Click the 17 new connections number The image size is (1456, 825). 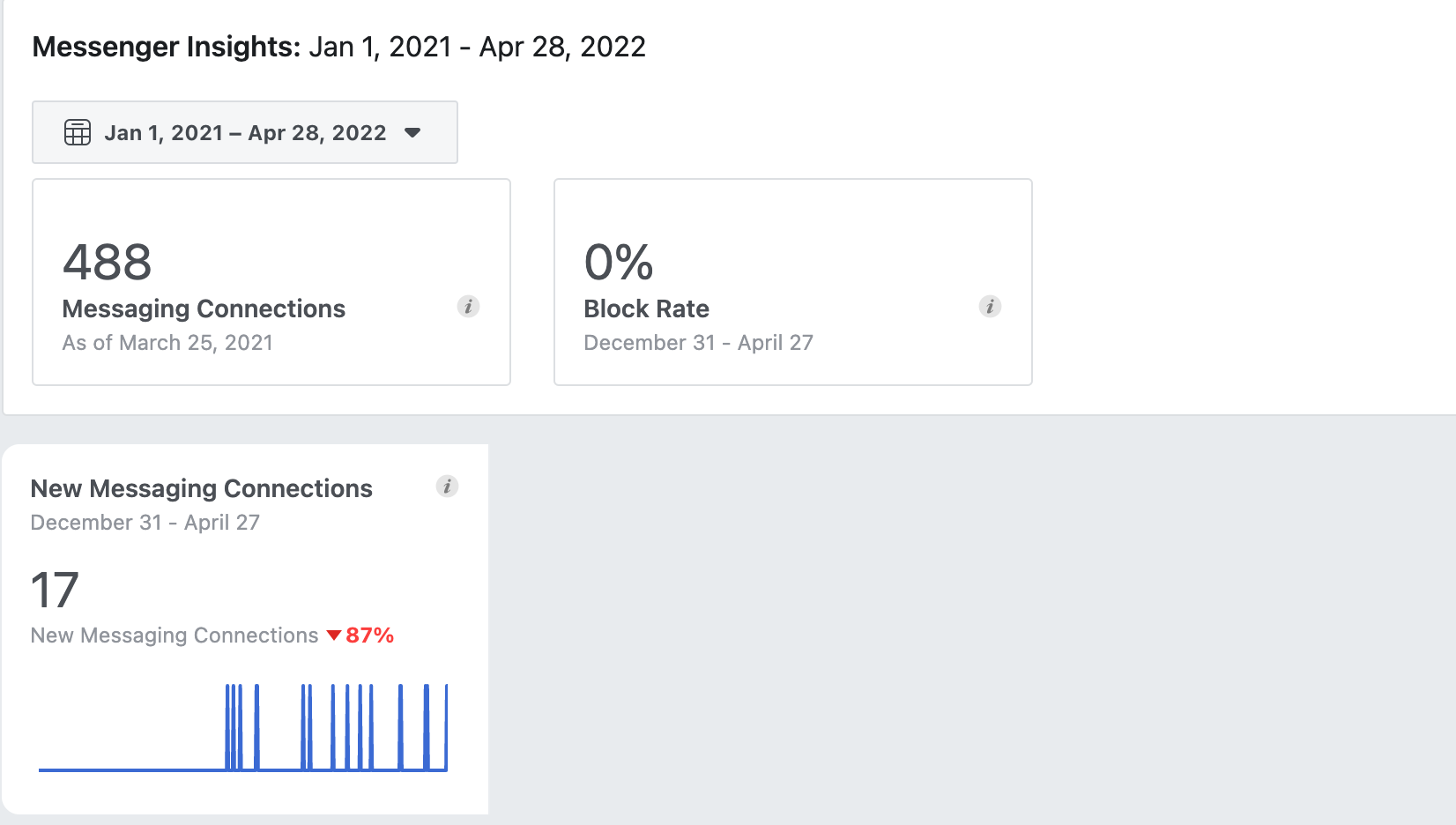tap(55, 590)
